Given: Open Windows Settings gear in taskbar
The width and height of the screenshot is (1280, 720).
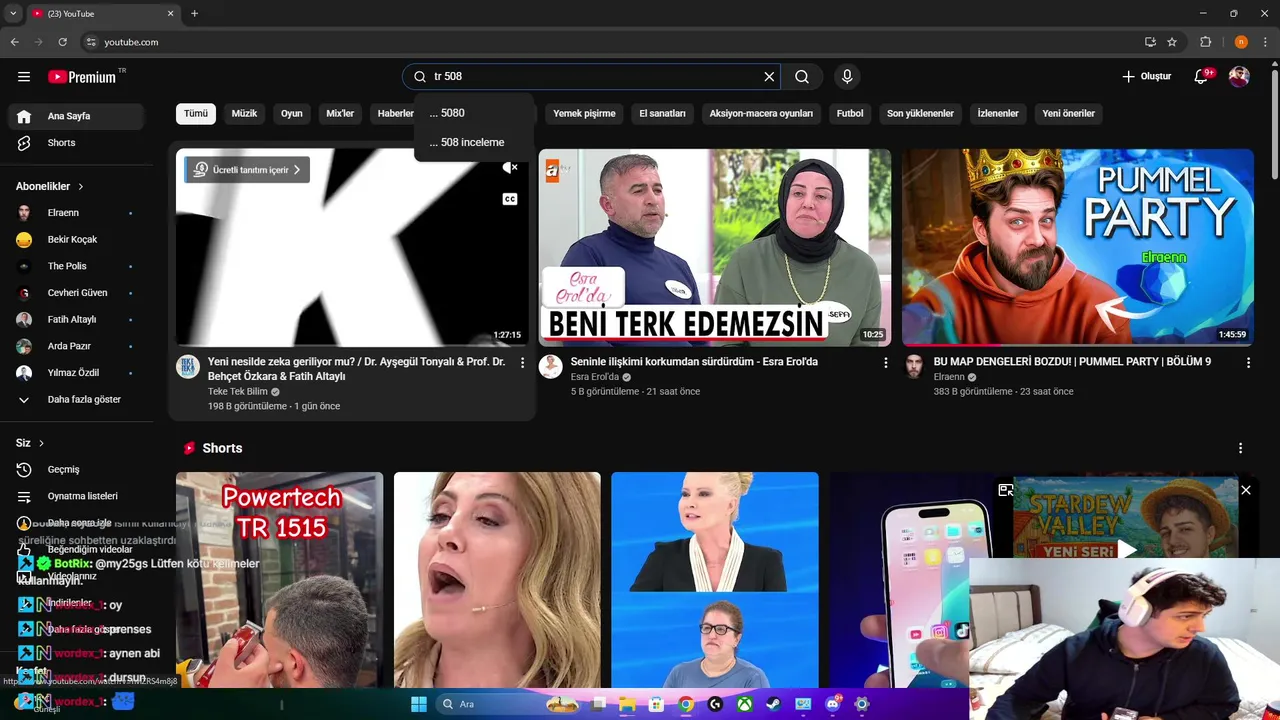Looking at the screenshot, I should 862,704.
